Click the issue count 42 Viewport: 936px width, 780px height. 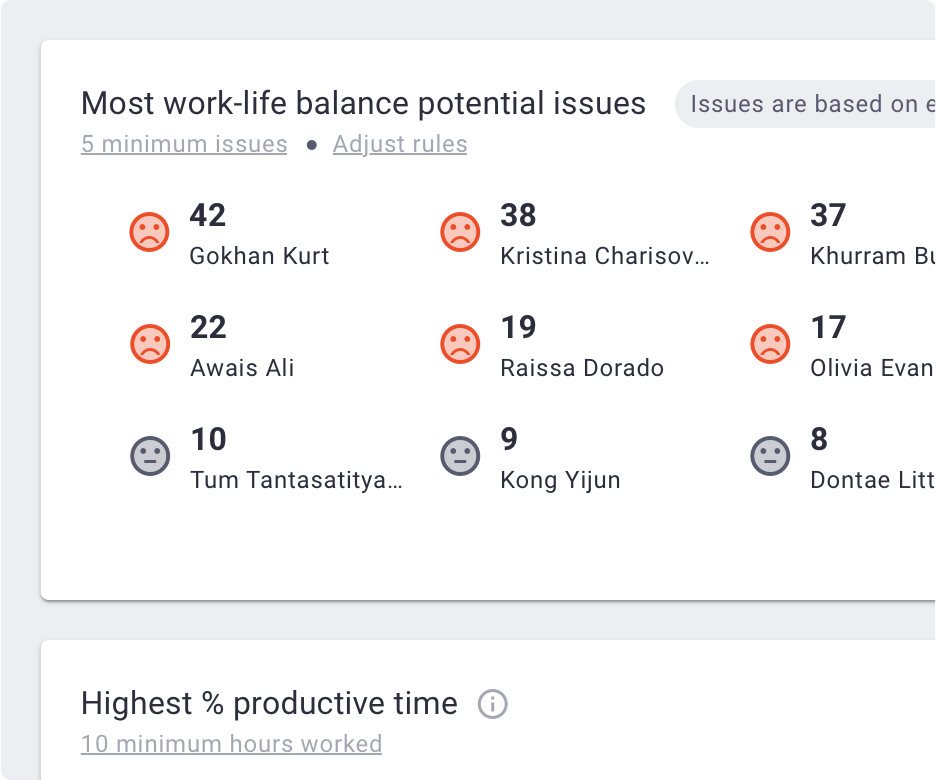208,215
